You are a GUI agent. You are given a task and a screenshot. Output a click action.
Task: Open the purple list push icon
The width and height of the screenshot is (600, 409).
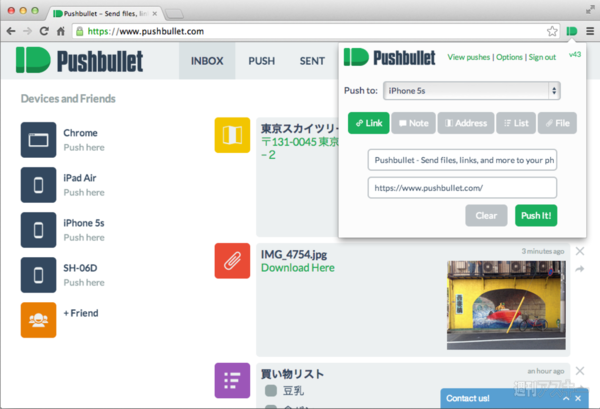[232, 380]
